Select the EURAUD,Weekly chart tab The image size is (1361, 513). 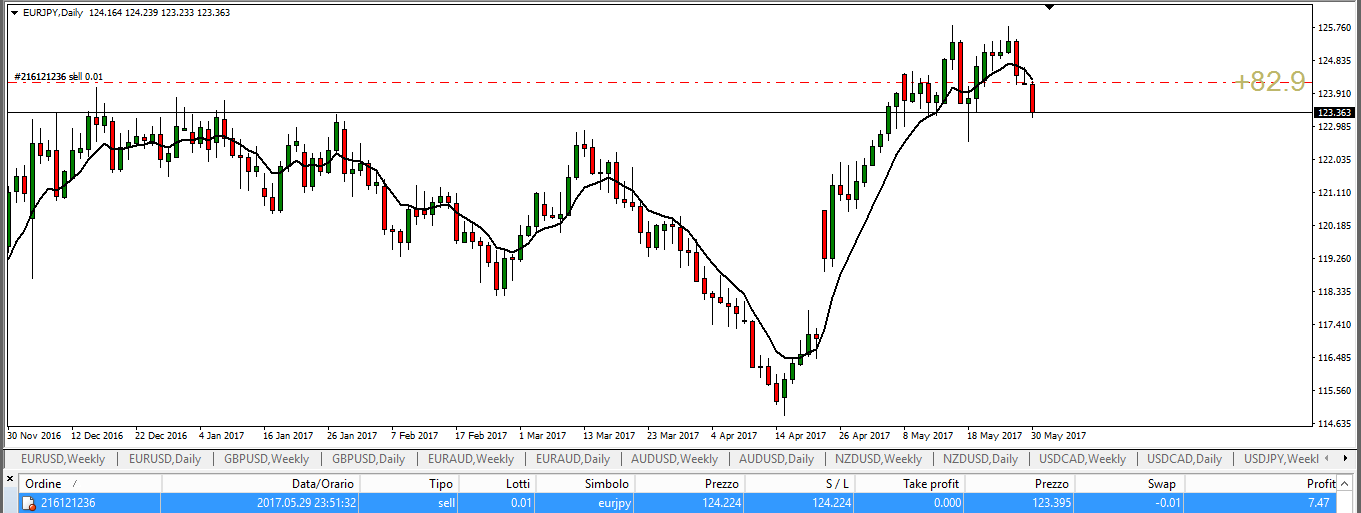[x=470, y=459]
